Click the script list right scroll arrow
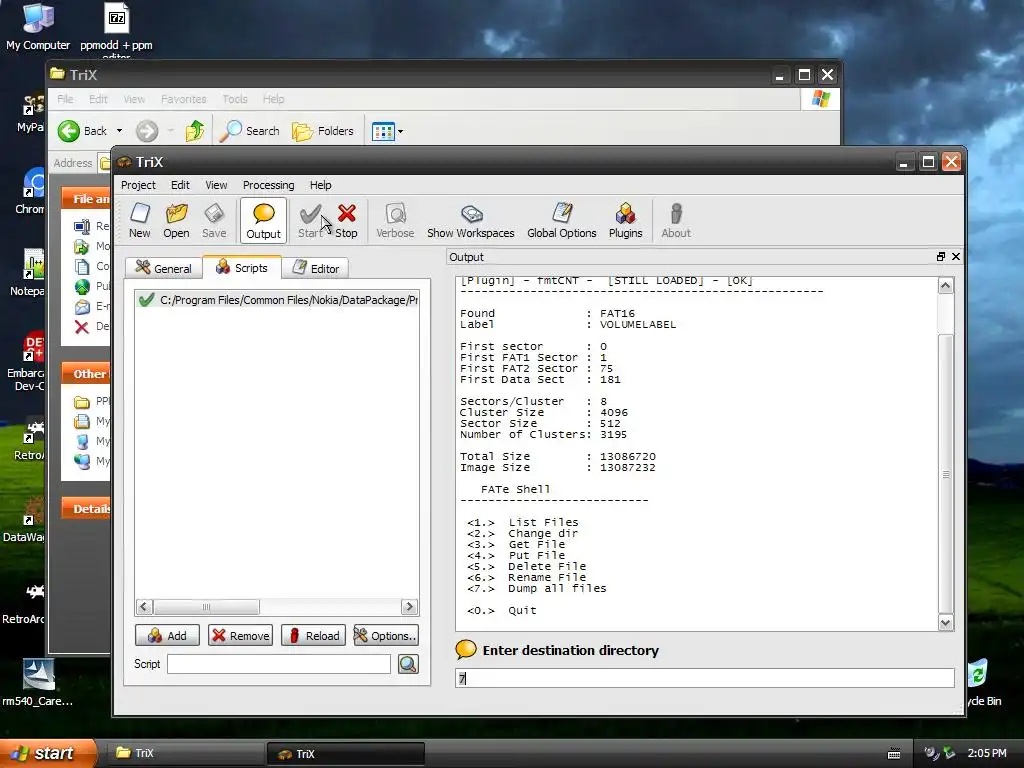1024x768 pixels. coord(409,607)
